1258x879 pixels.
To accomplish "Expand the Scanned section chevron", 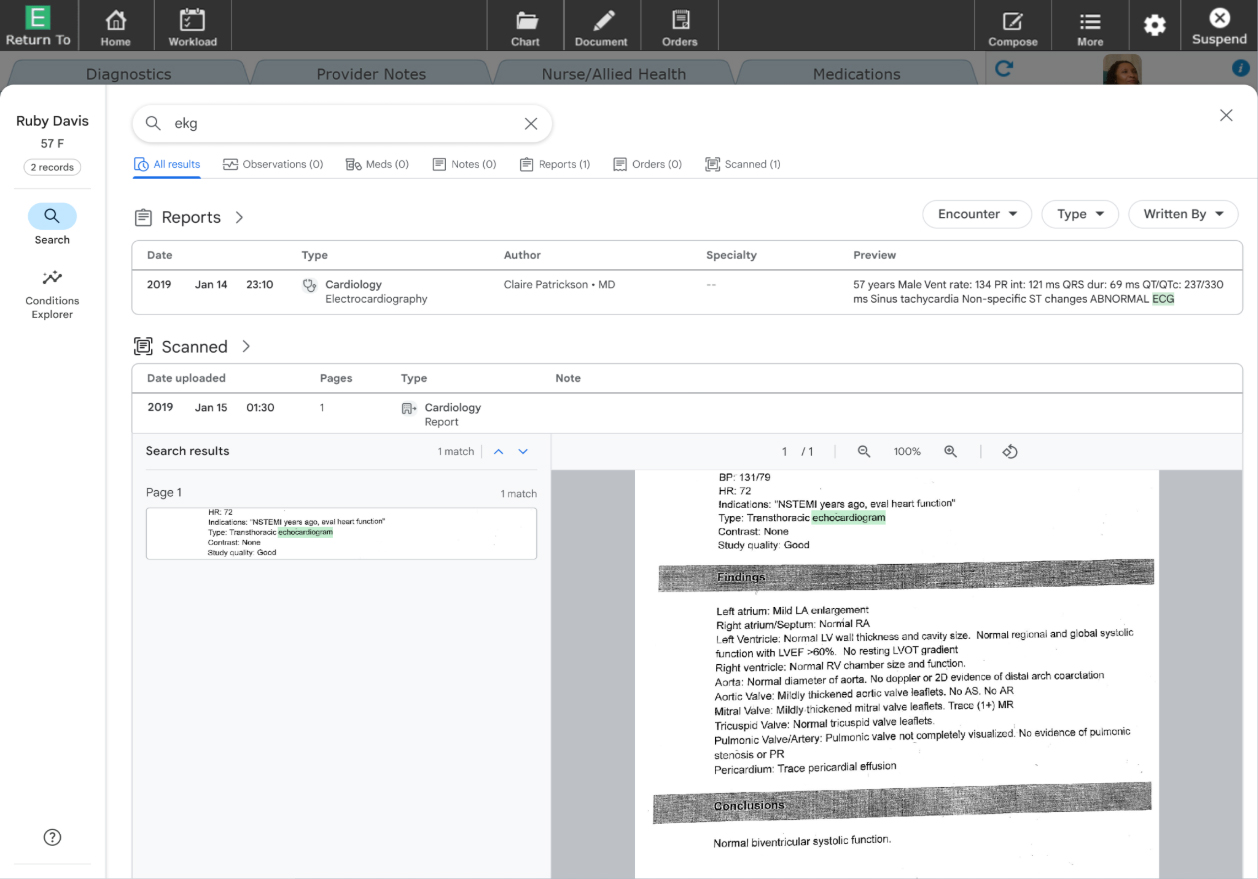I will tap(246, 346).
